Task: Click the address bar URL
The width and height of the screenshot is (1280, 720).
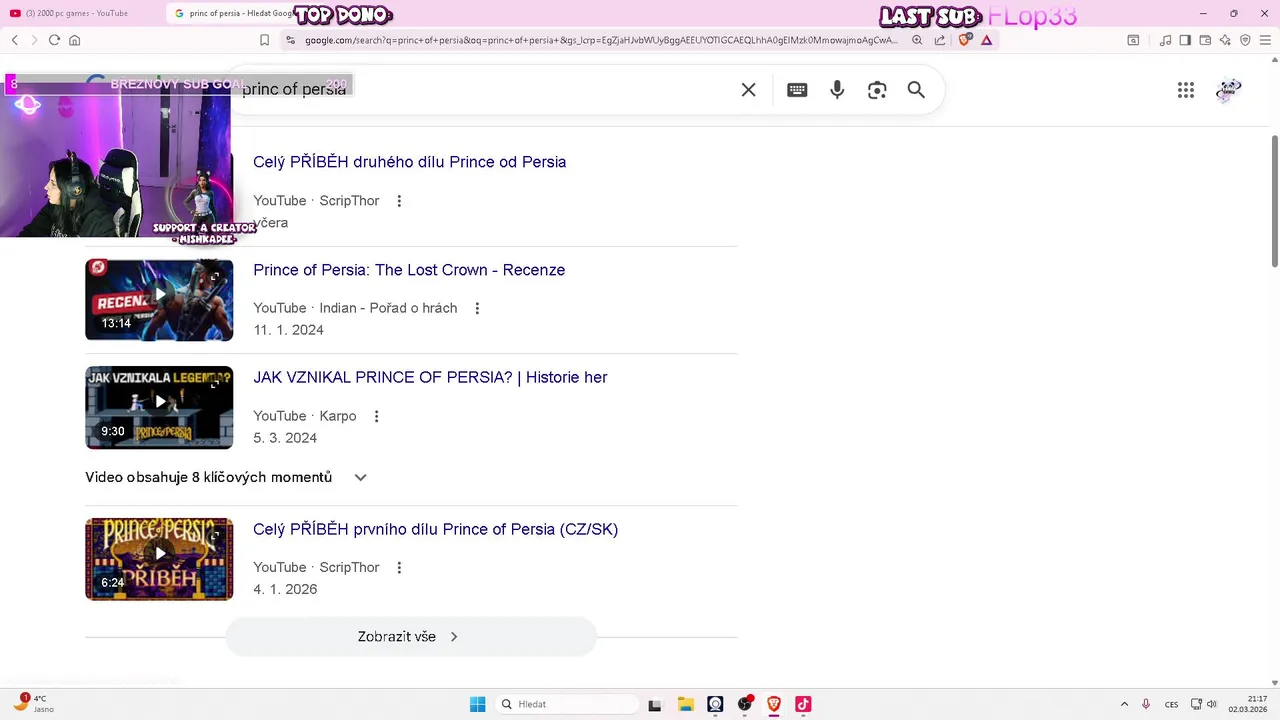Action: 600,40
